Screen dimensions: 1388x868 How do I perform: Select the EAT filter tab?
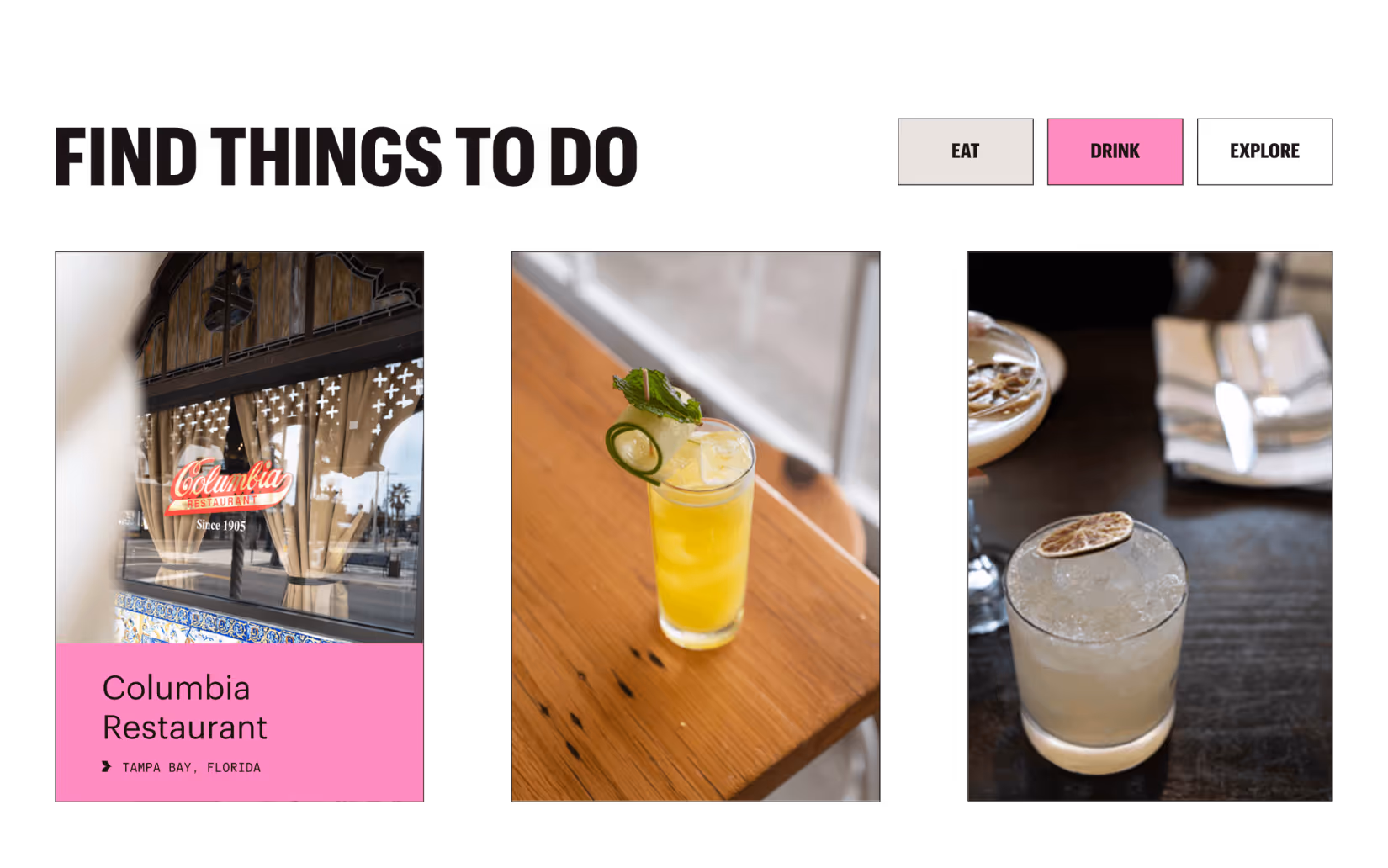coord(965,151)
